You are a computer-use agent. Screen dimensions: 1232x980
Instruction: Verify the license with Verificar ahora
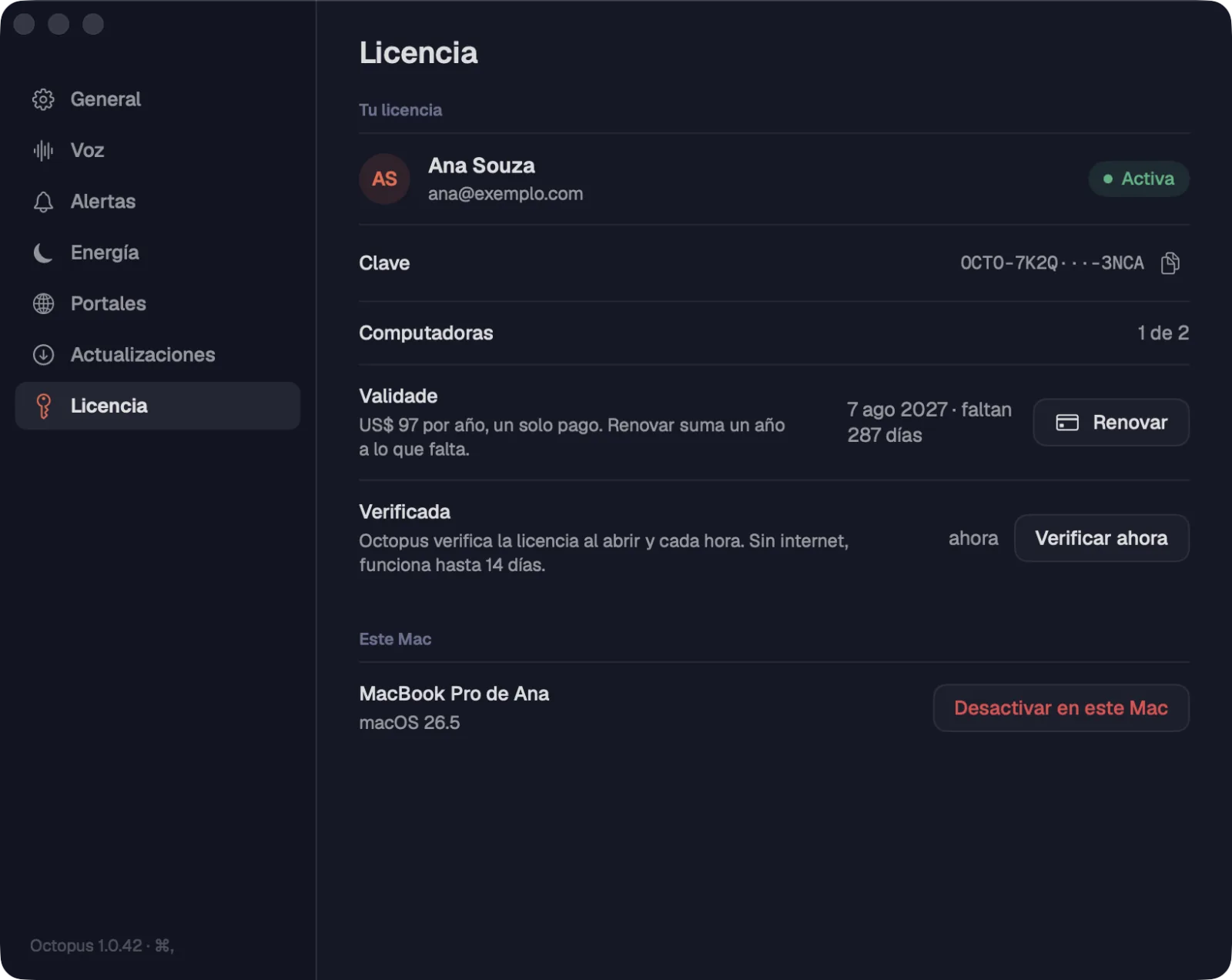1101,538
